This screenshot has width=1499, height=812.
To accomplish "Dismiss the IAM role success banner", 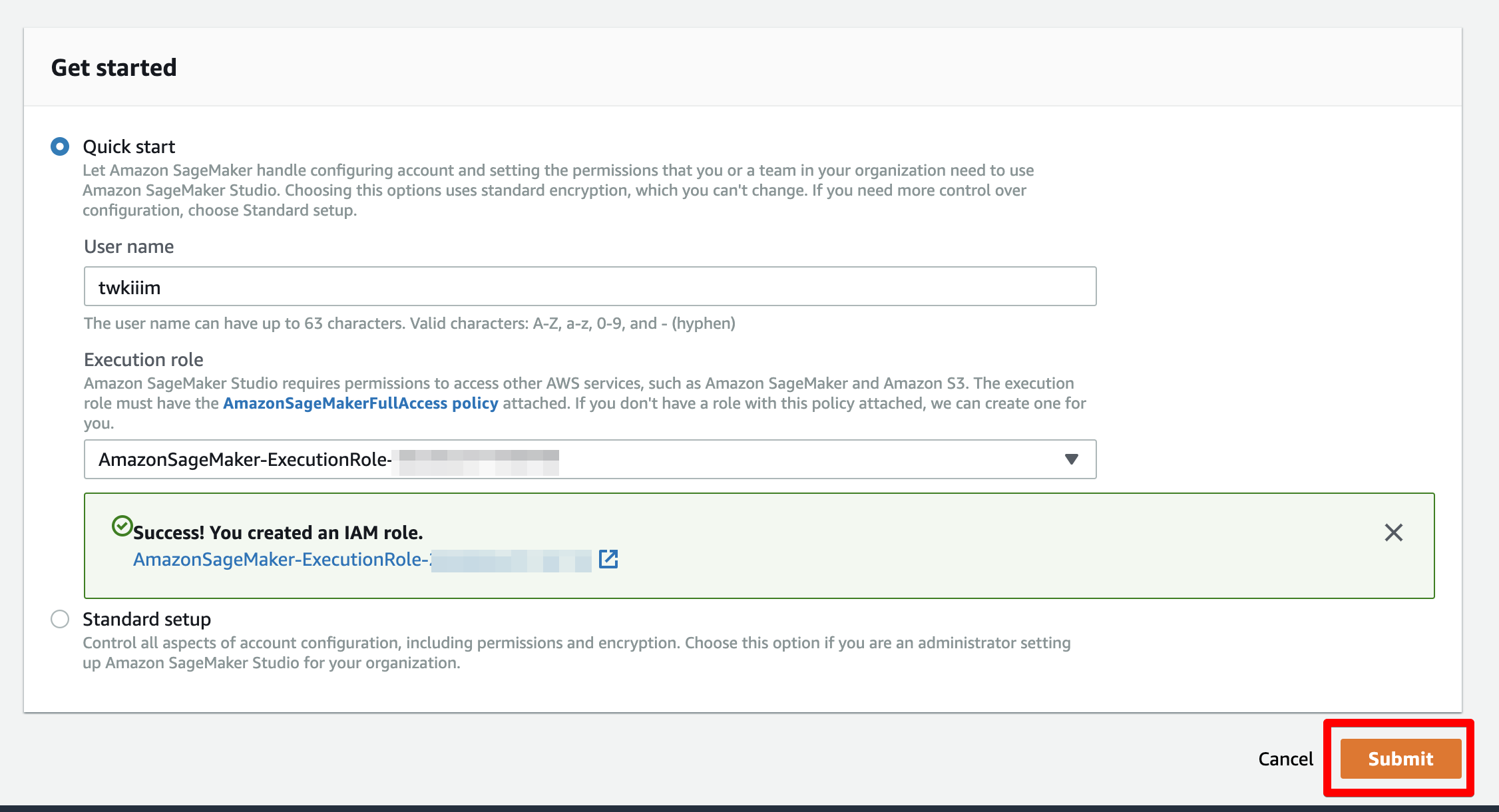I will pyautogui.click(x=1393, y=532).
